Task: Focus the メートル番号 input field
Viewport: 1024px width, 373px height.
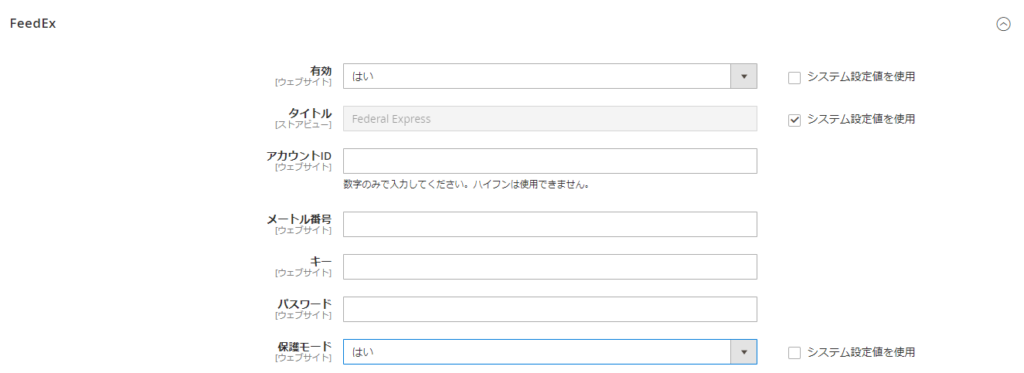Action: point(550,224)
